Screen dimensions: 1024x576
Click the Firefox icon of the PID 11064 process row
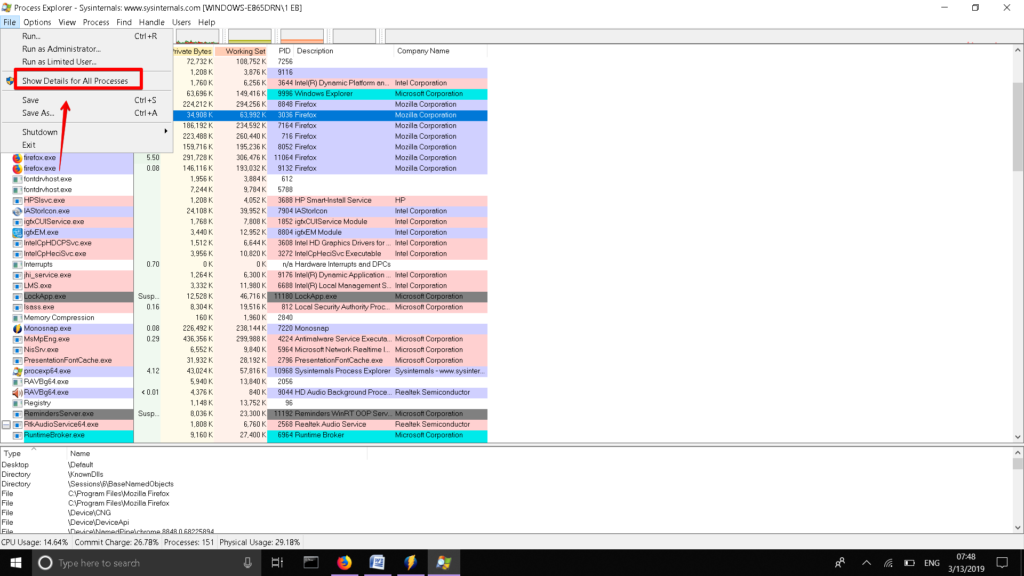[17, 157]
